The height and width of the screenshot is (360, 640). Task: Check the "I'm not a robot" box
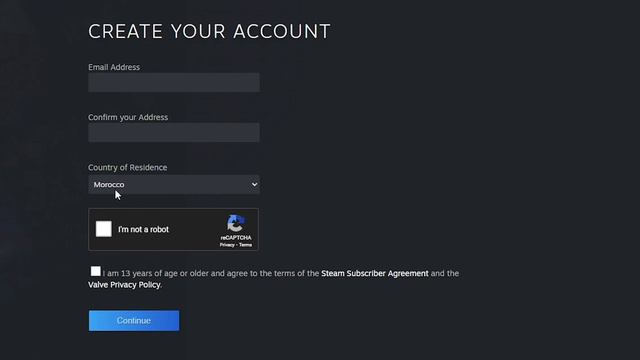pyautogui.click(x=104, y=229)
